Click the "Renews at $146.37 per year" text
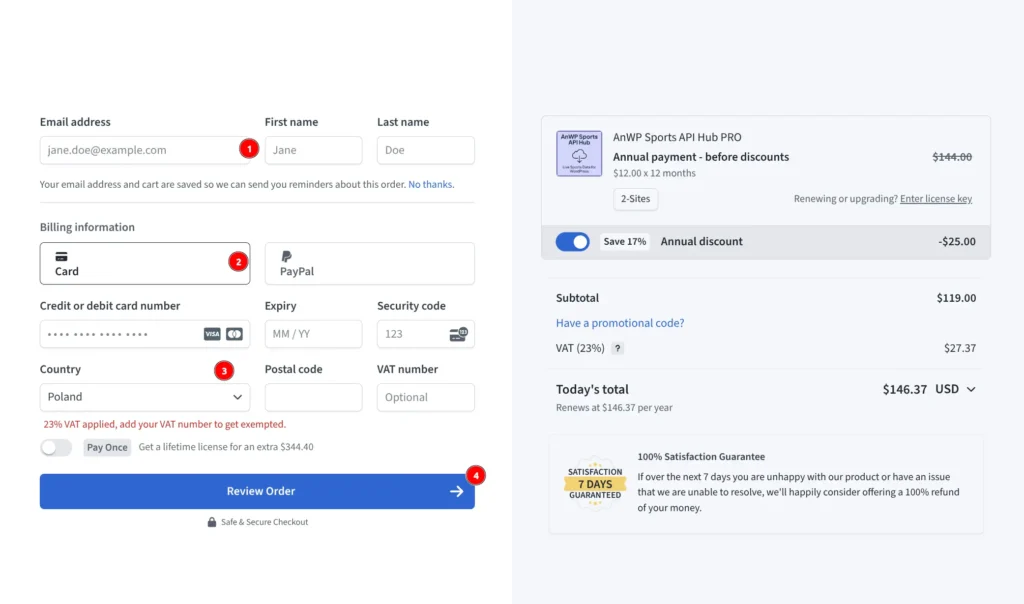The width and height of the screenshot is (1024, 604). [614, 407]
